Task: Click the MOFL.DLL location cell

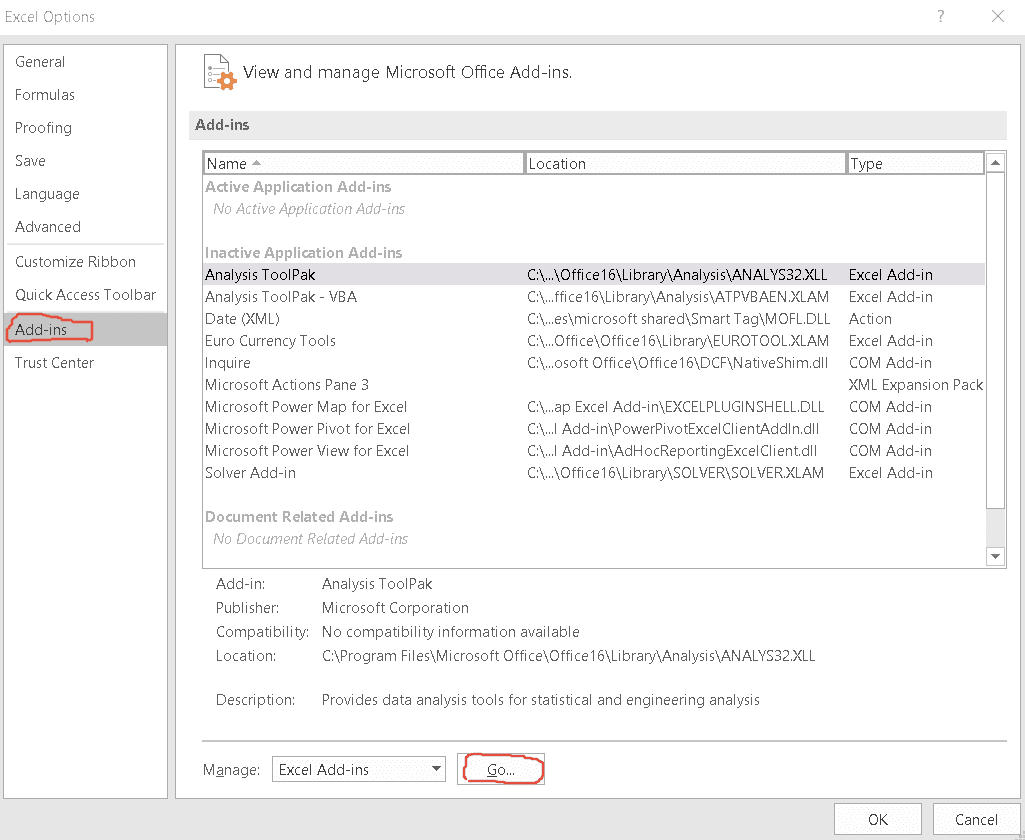Action: click(679, 319)
